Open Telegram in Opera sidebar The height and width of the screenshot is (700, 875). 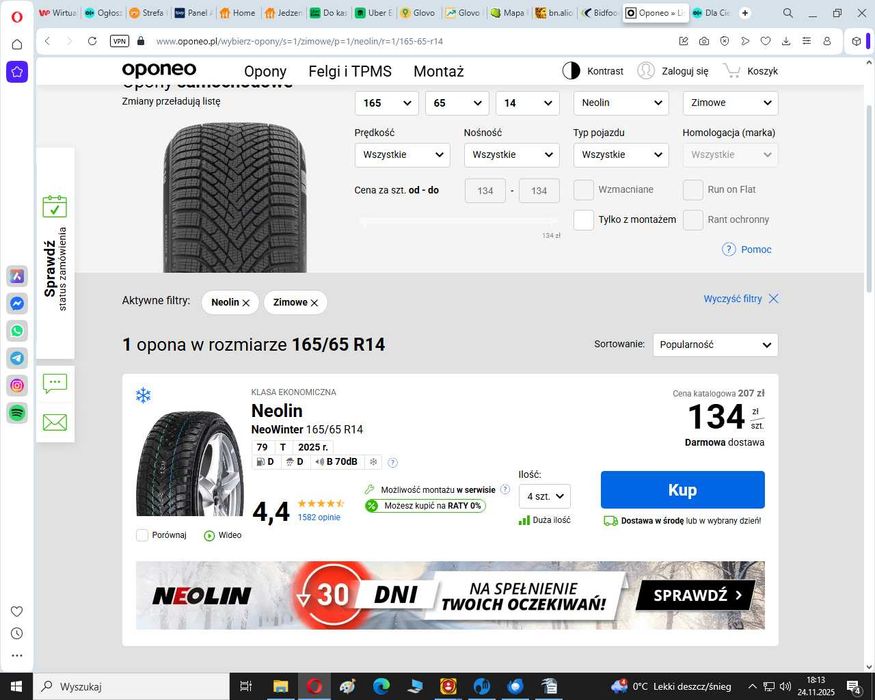point(17,358)
